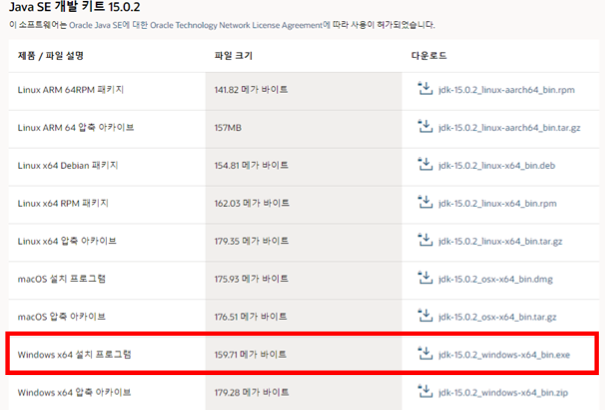Select the Windows x64 압축 아카이브 label
This screenshot has width=605, height=410.
click(74, 392)
